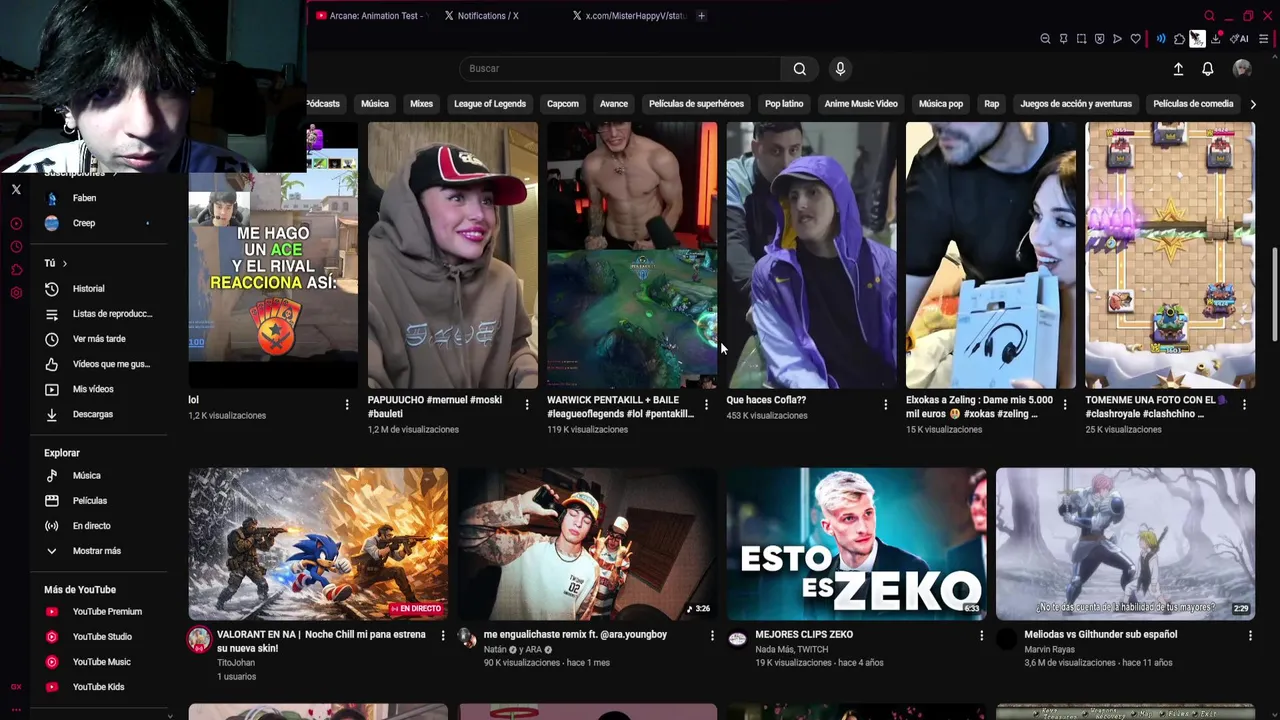This screenshot has height=720, width=1280.
Task: Click the YouTube search magnifier button
Action: pos(799,69)
